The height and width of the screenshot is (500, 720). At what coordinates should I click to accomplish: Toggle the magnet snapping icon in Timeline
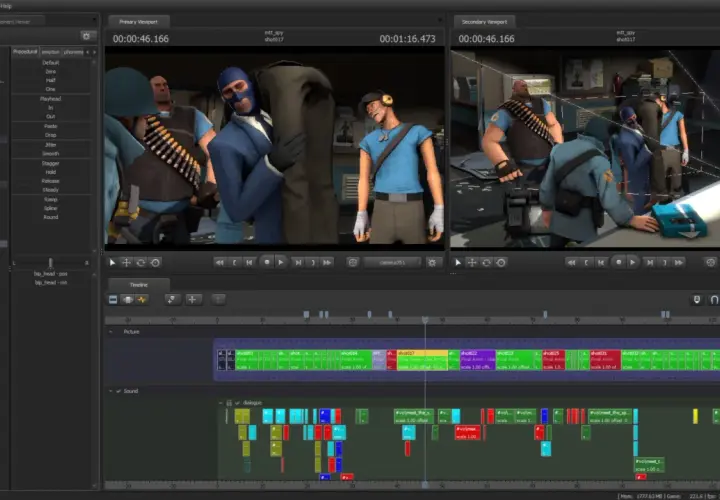pyautogui.click(x=714, y=300)
